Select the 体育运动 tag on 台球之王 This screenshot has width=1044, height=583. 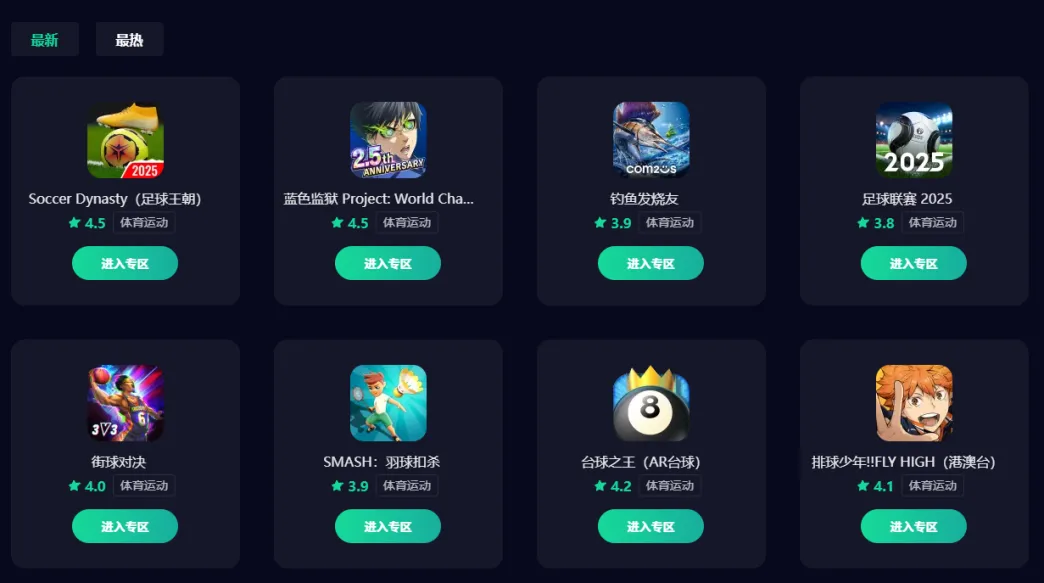(x=670, y=485)
